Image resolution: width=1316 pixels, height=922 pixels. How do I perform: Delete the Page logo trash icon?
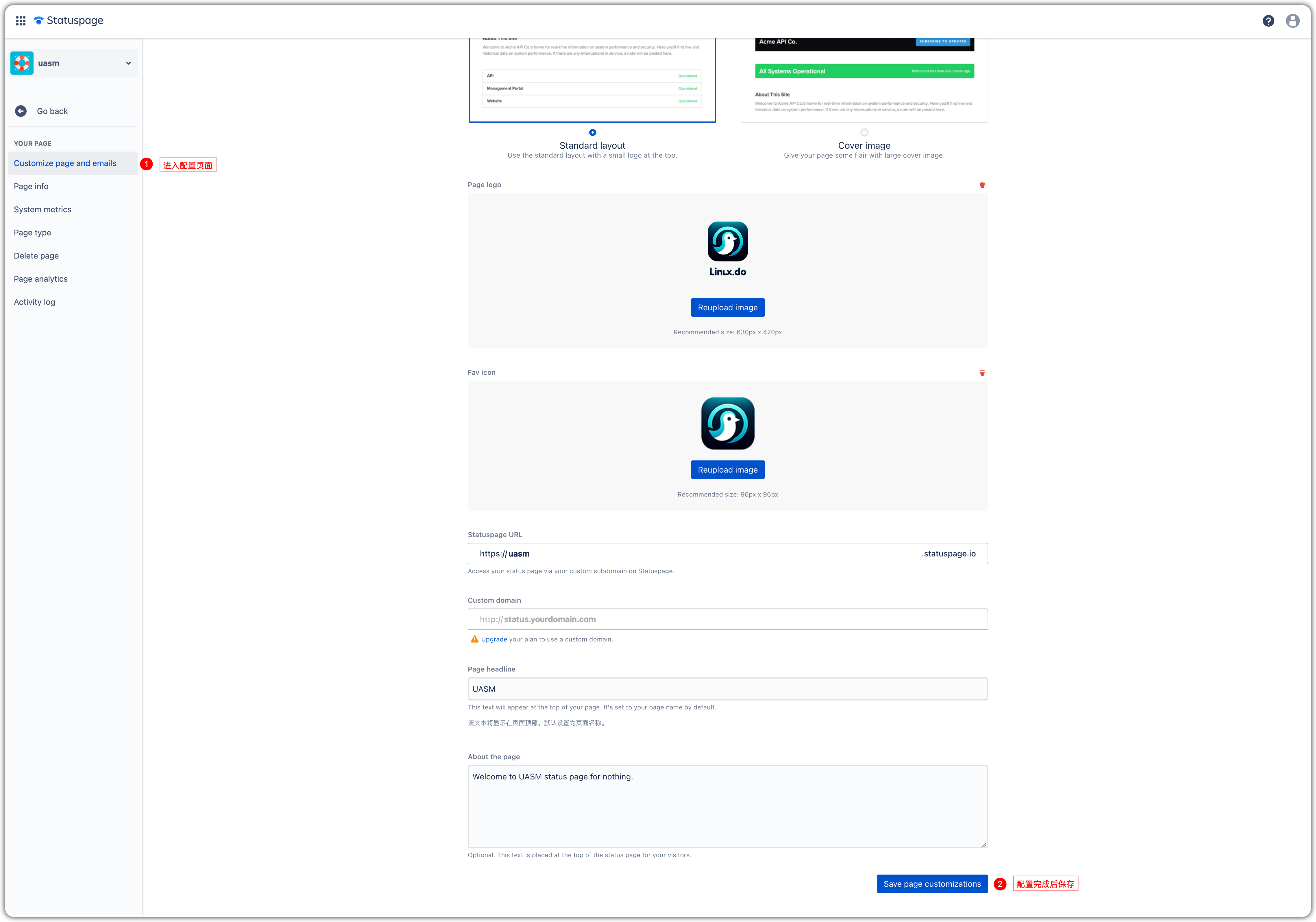coord(982,185)
